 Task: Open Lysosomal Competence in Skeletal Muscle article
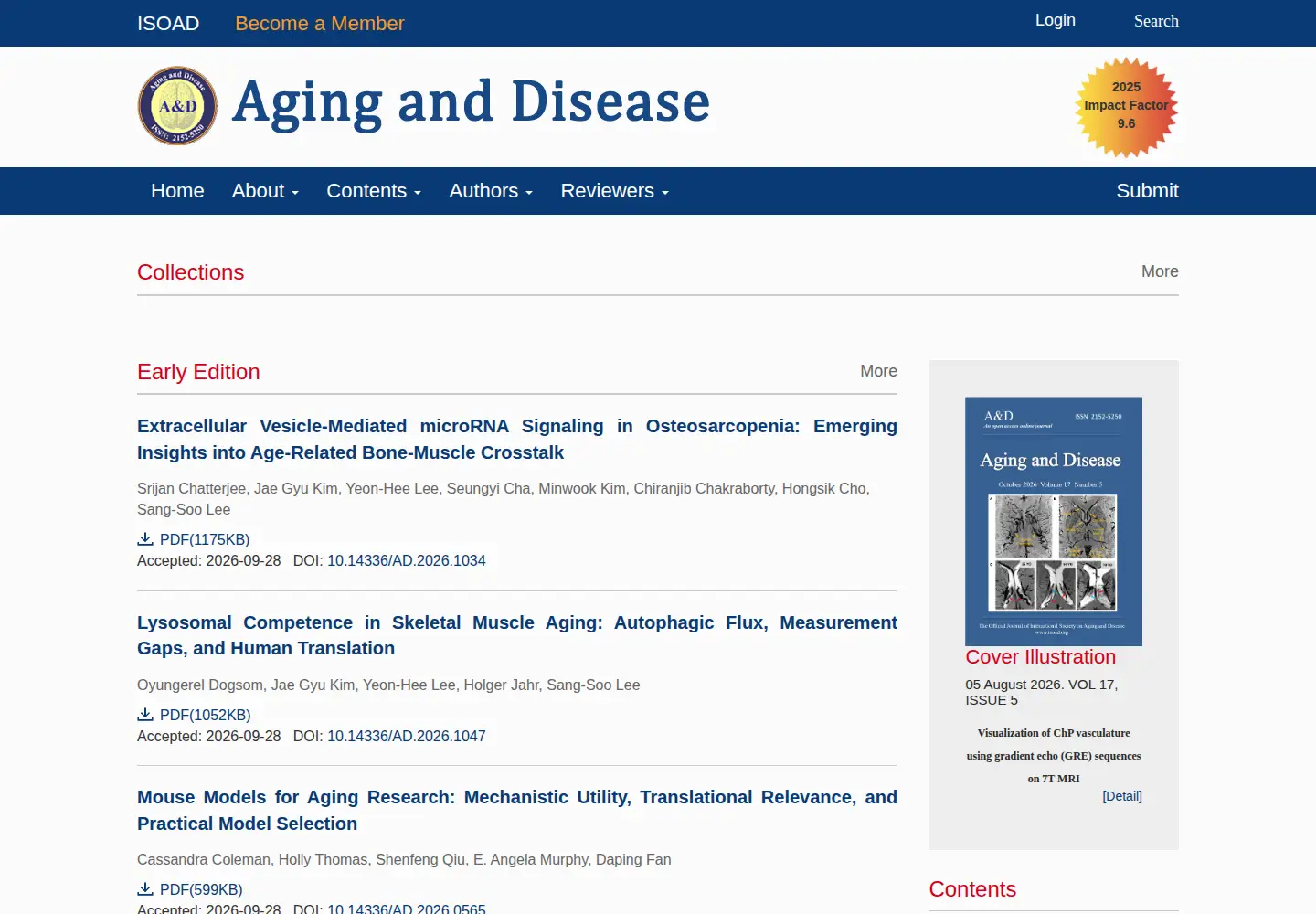(517, 635)
